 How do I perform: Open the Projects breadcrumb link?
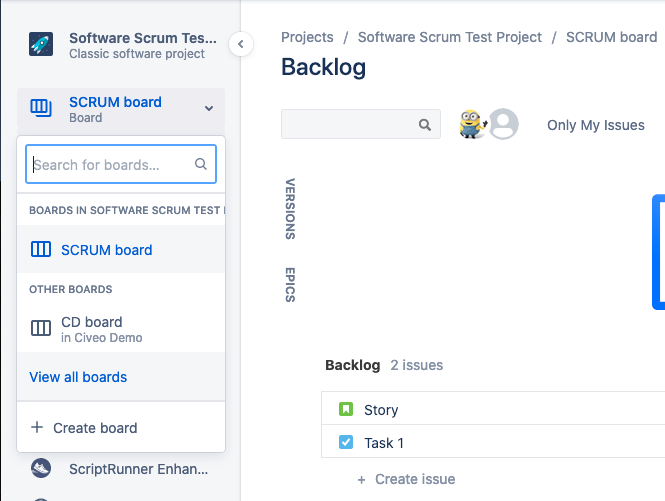307,37
